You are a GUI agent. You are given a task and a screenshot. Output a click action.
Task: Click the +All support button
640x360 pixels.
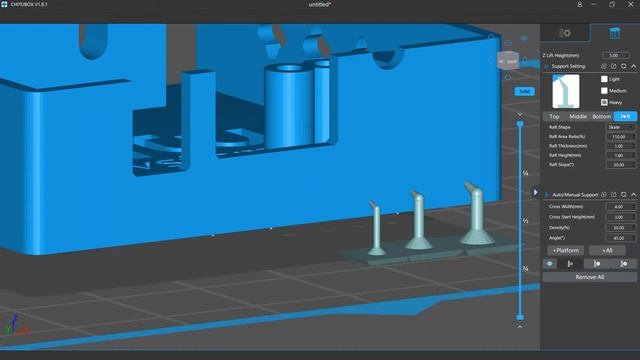[x=607, y=250]
